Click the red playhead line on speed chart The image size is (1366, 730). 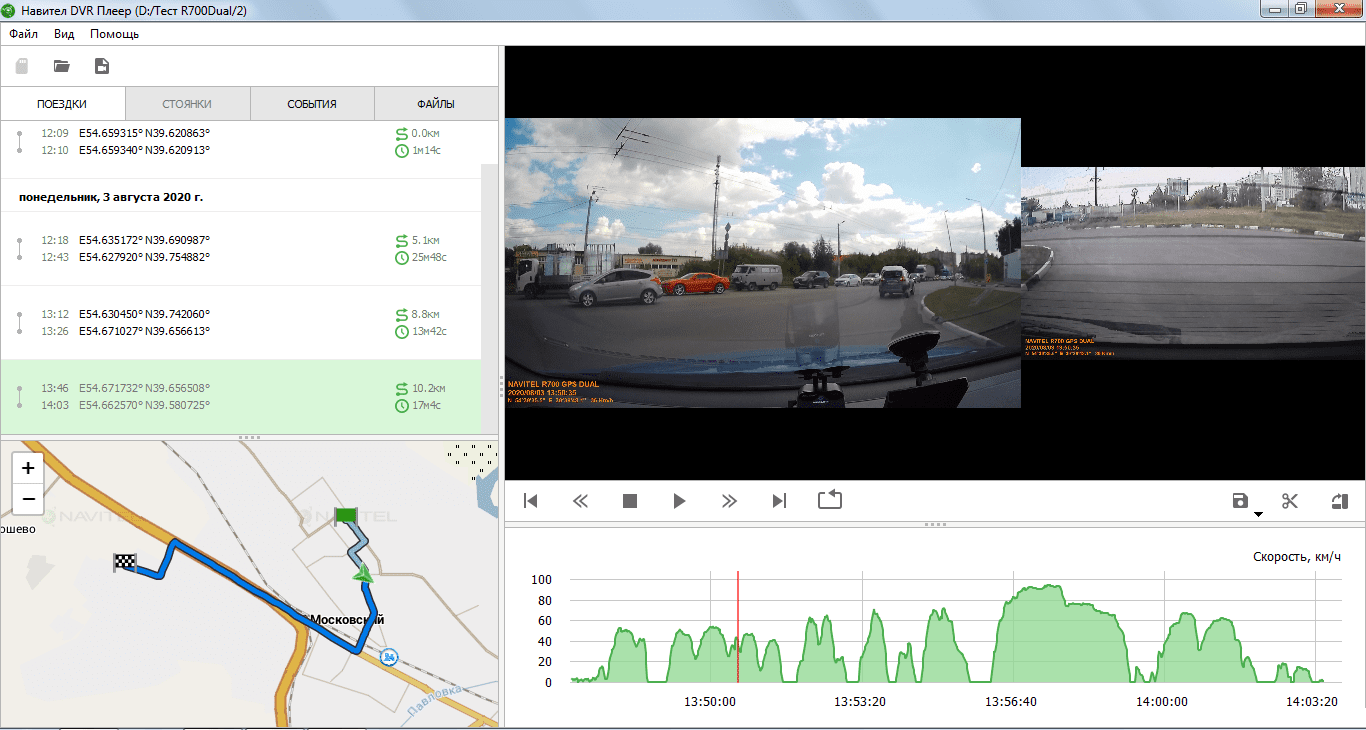[738, 627]
